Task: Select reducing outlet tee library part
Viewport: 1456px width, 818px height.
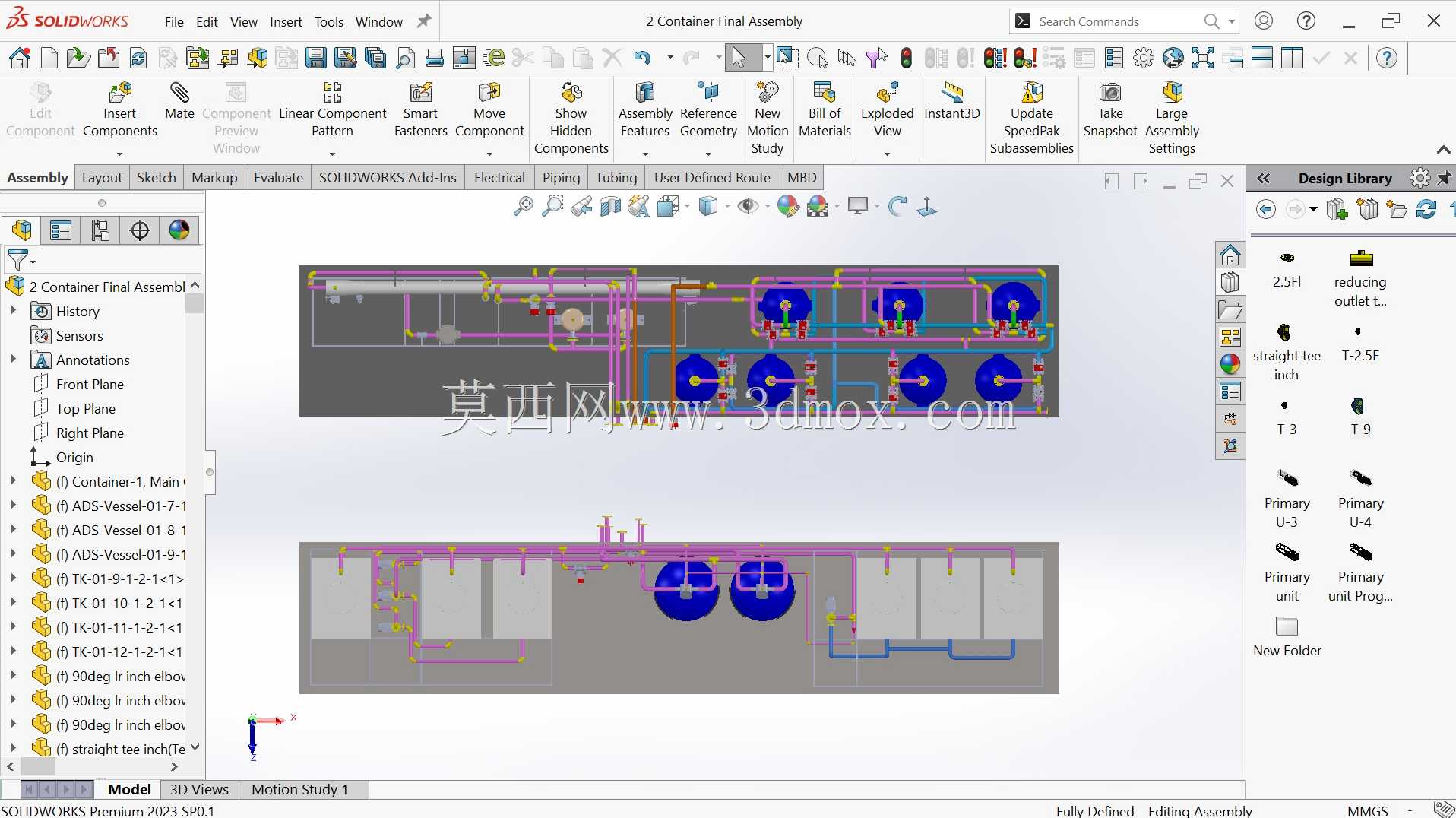Action: click(1360, 277)
